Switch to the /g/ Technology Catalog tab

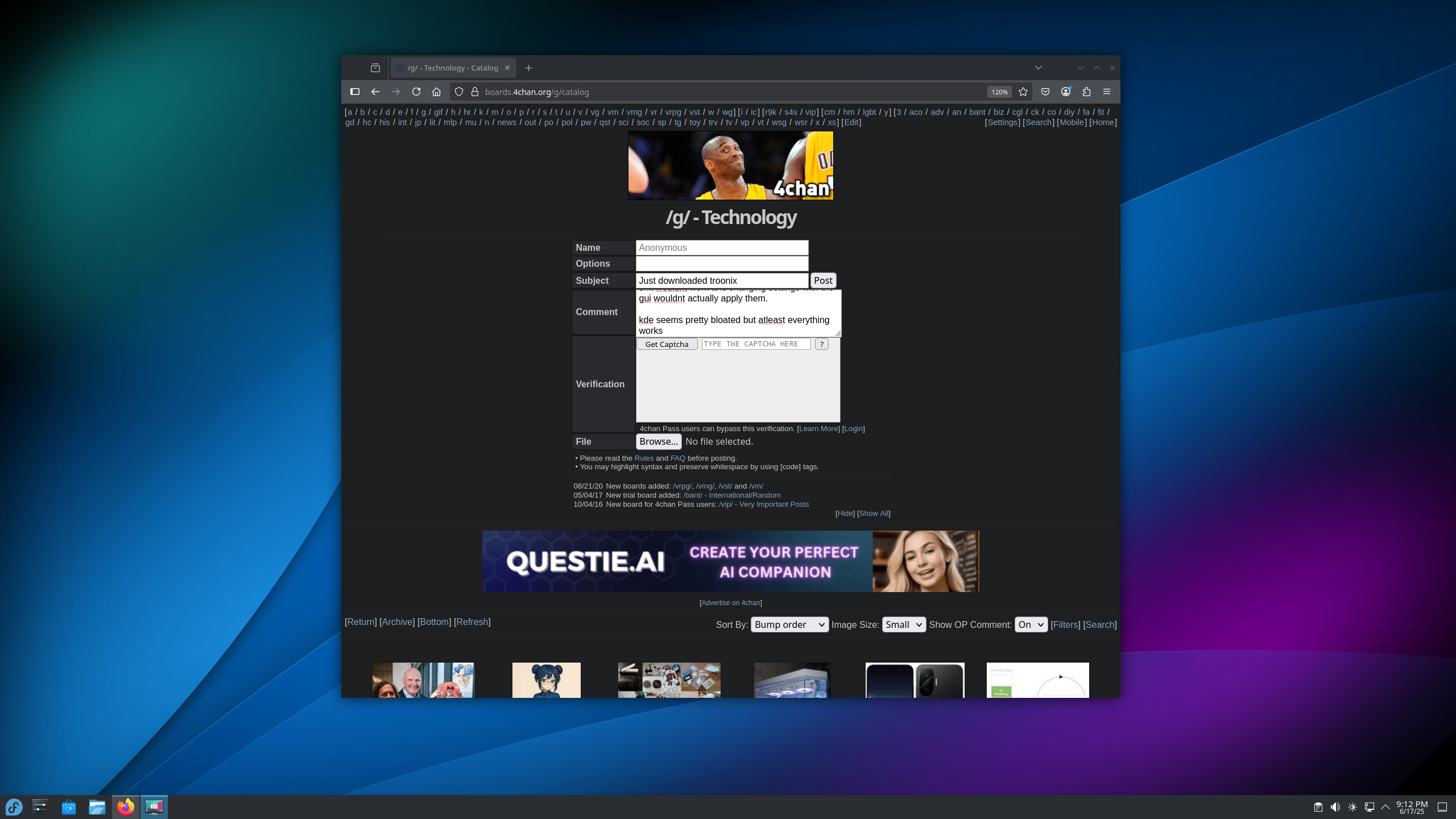point(453,68)
